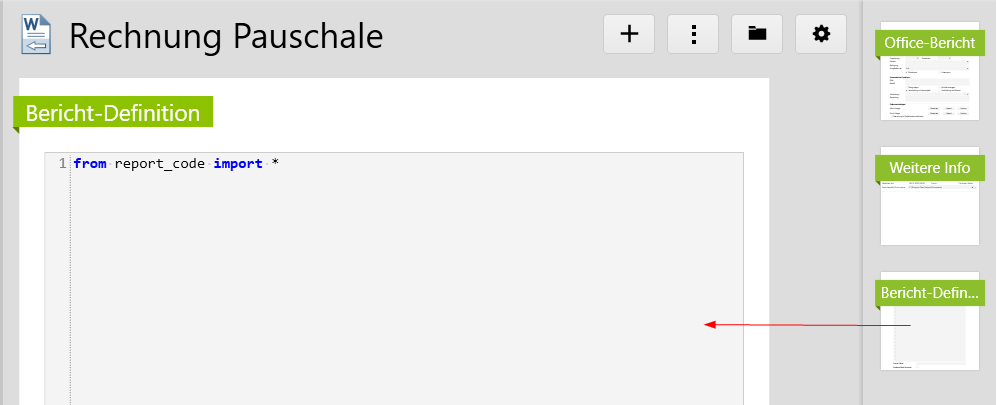Select the Office-Bericht section label
Image resolution: width=997 pixels, height=405 pixels.
click(x=930, y=43)
